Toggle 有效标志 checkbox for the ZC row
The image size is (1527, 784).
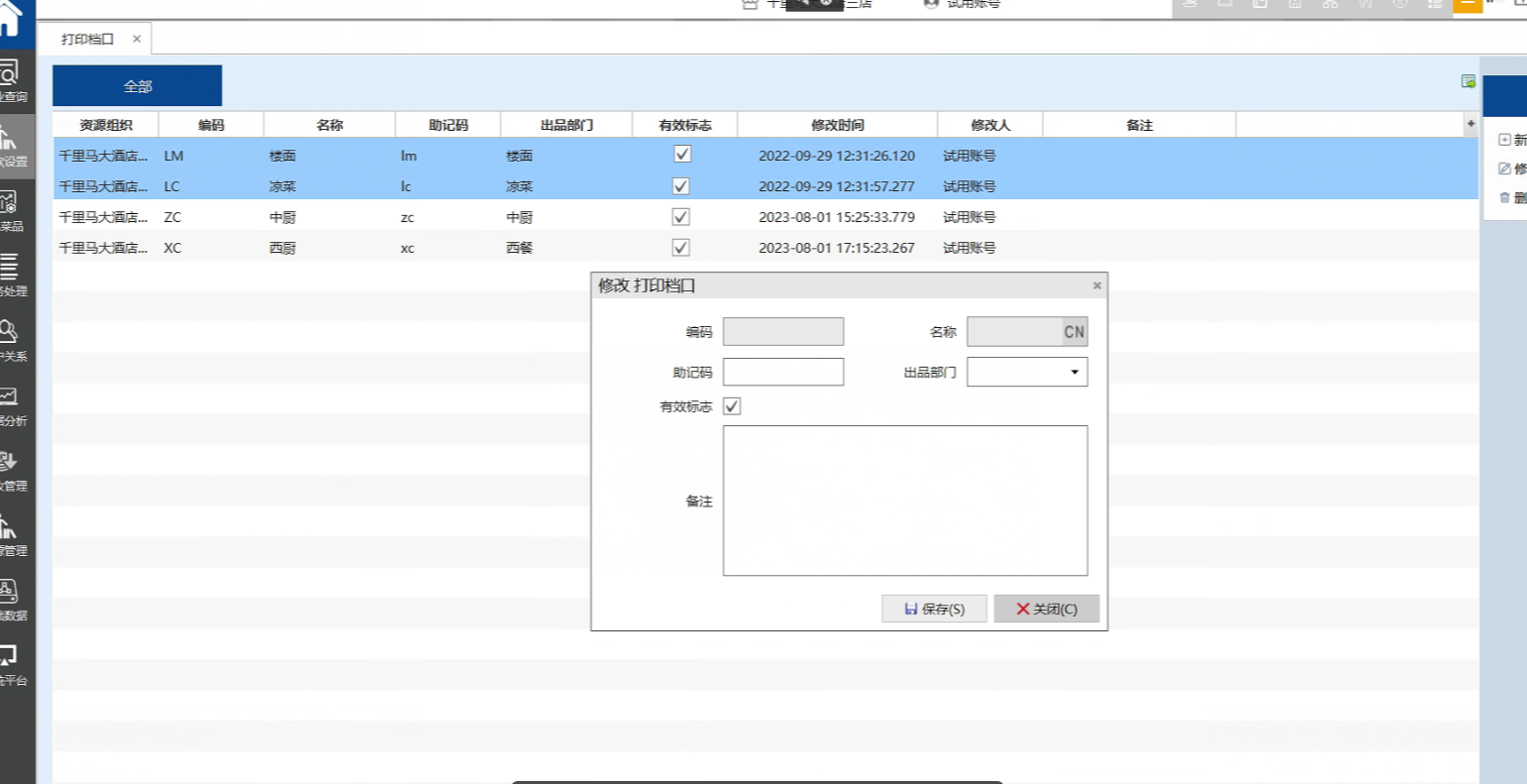[x=681, y=216]
